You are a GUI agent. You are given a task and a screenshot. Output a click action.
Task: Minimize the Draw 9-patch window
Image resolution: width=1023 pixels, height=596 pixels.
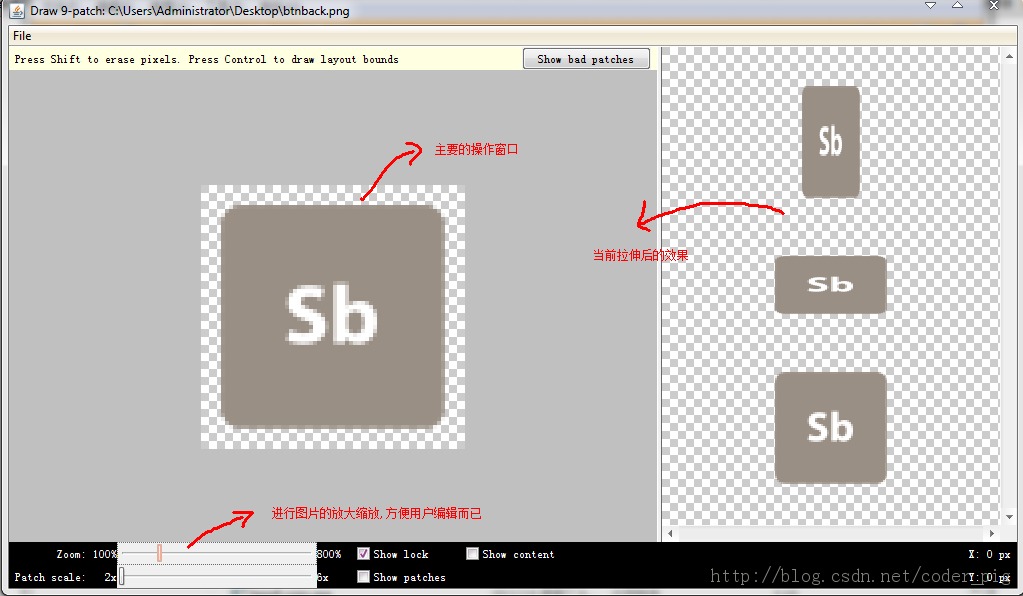(x=931, y=6)
